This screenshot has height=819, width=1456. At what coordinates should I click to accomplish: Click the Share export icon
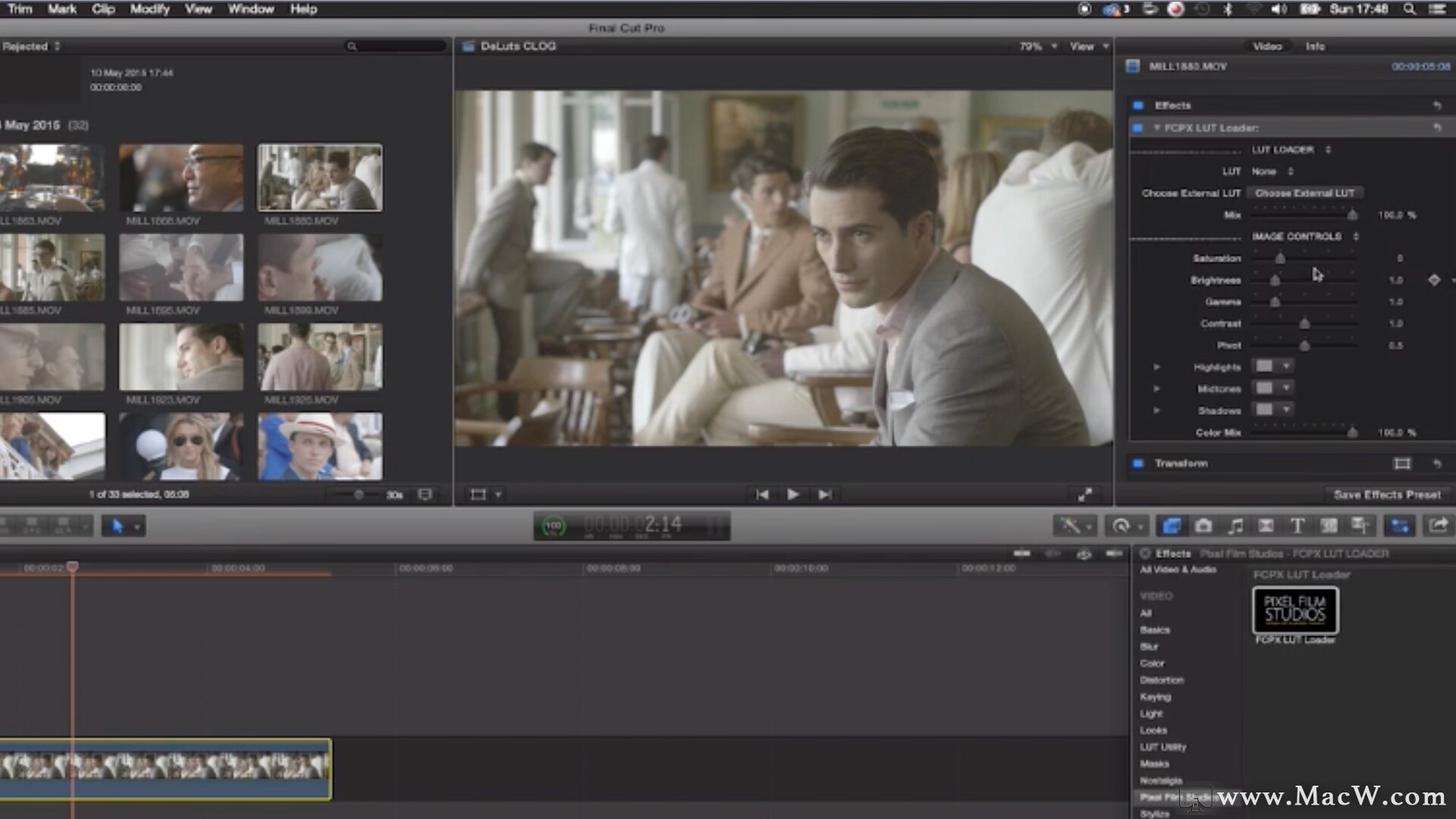point(1438,526)
